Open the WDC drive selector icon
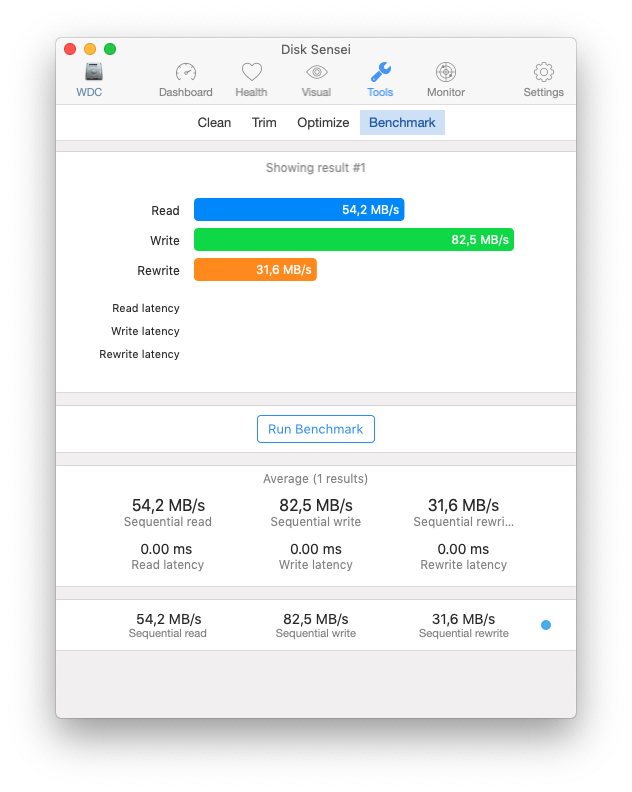Image resolution: width=632 pixels, height=792 pixels. (93, 72)
